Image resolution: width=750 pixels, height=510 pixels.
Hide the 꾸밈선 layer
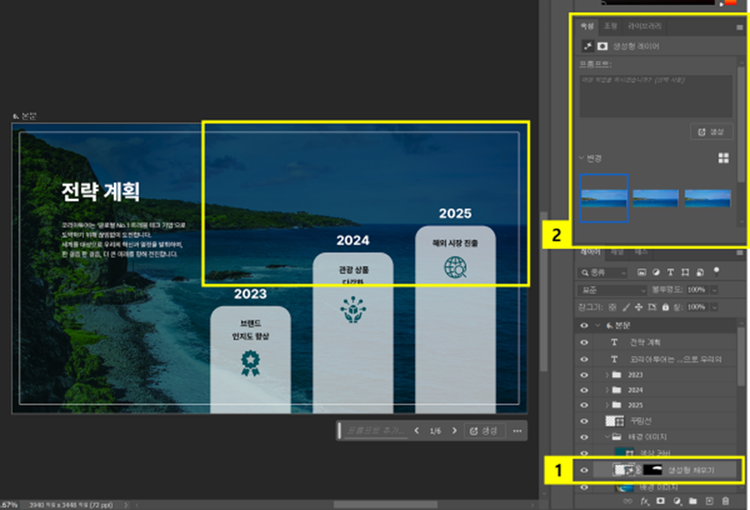pyautogui.click(x=584, y=421)
